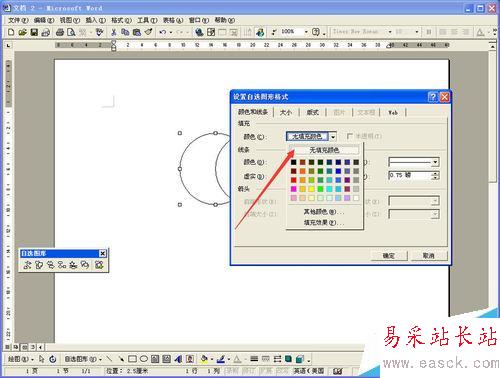Select the Oval tool in Drawing toolbar
This screenshot has height=378, width=500.
pyautogui.click(x=144, y=359)
